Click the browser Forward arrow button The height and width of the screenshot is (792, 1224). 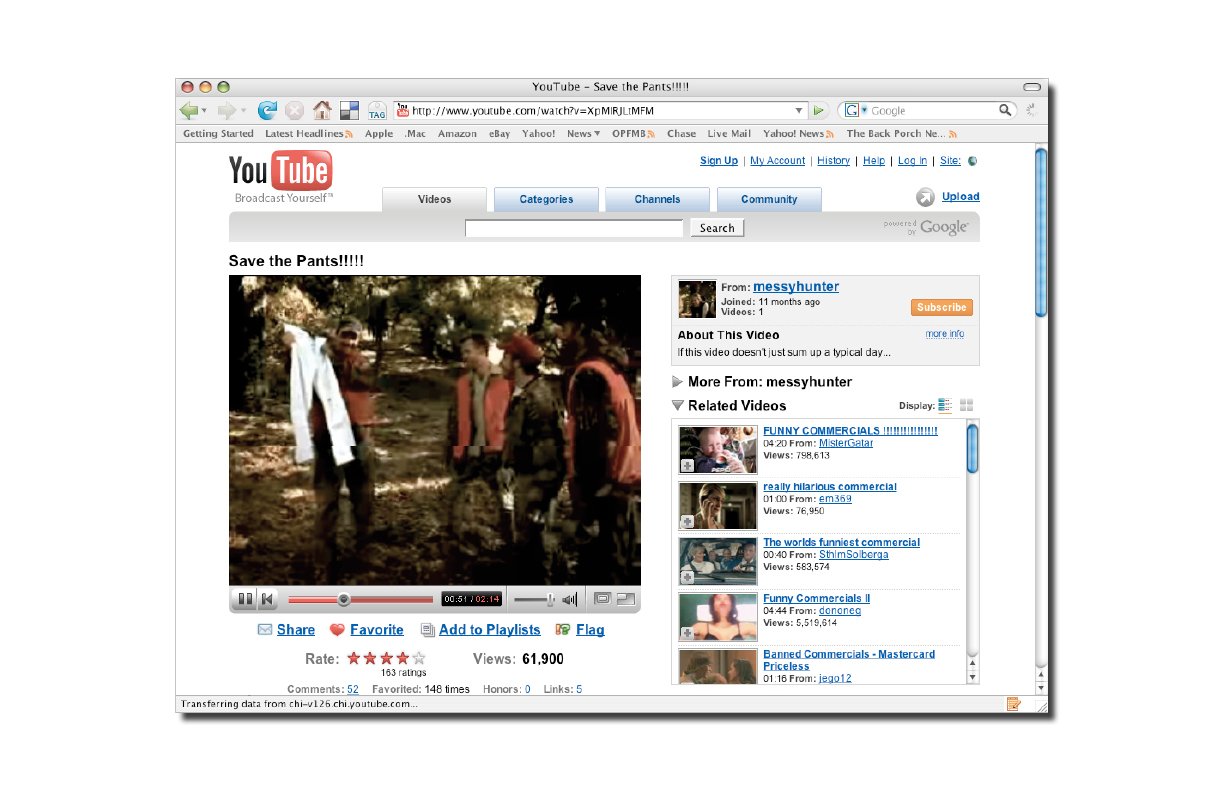[x=226, y=110]
